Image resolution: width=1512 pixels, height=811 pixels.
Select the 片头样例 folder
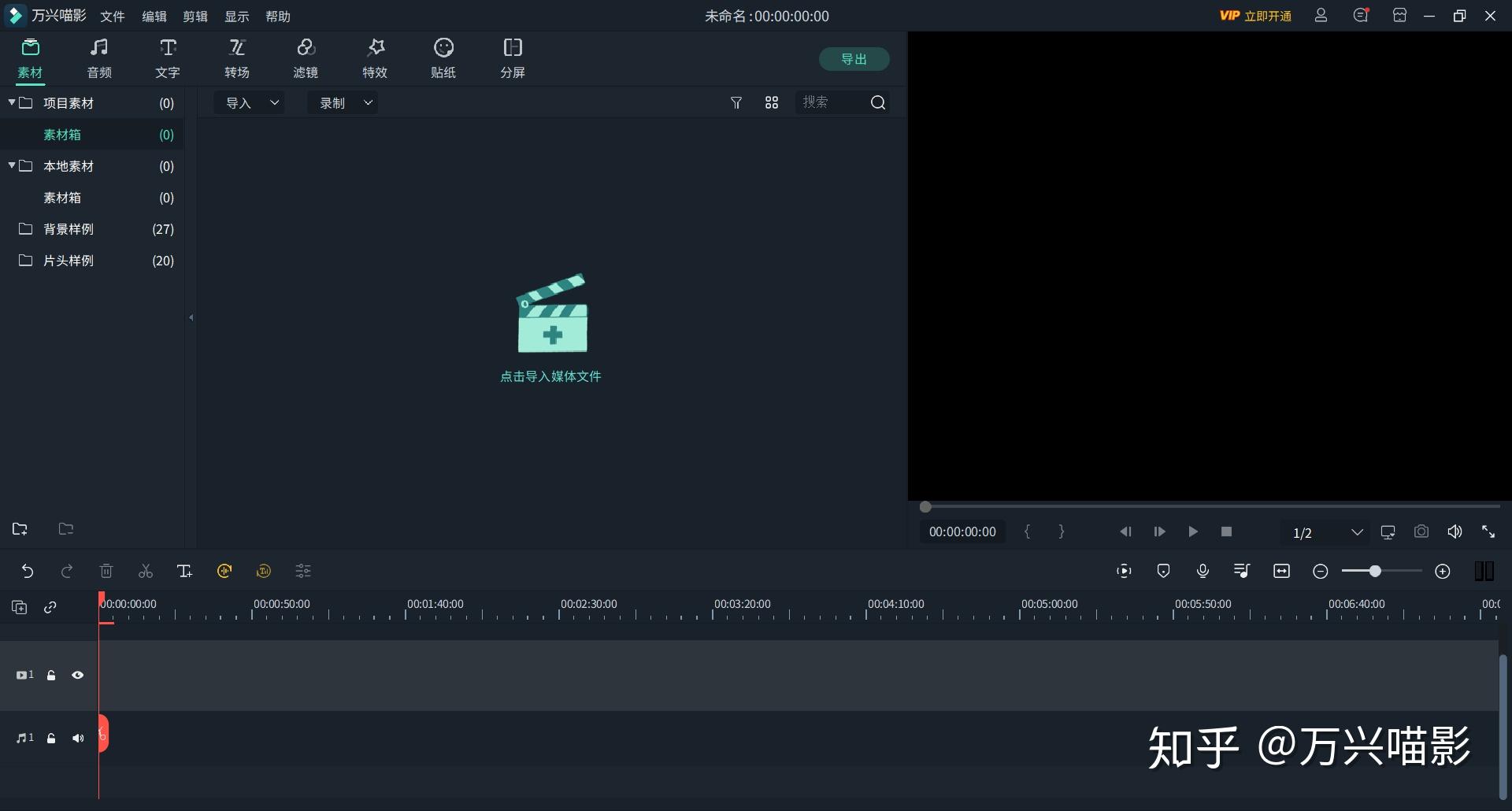coord(92,261)
